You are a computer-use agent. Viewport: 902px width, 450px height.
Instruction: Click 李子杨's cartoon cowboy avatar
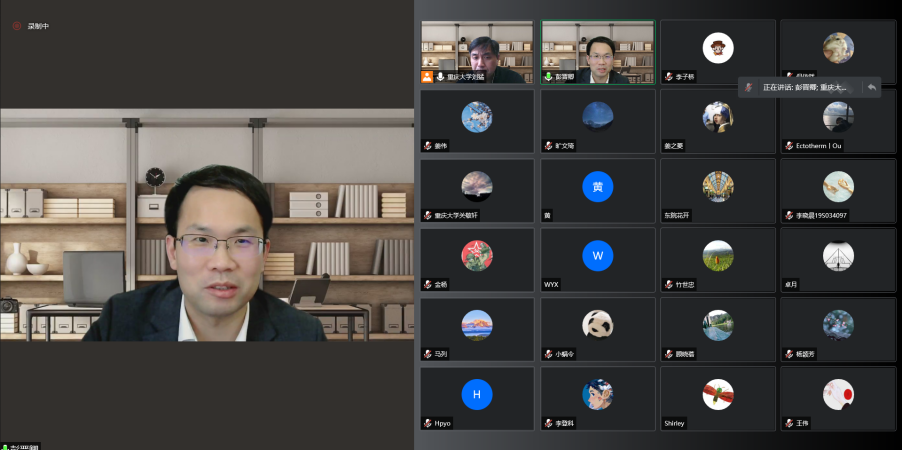[x=718, y=48]
